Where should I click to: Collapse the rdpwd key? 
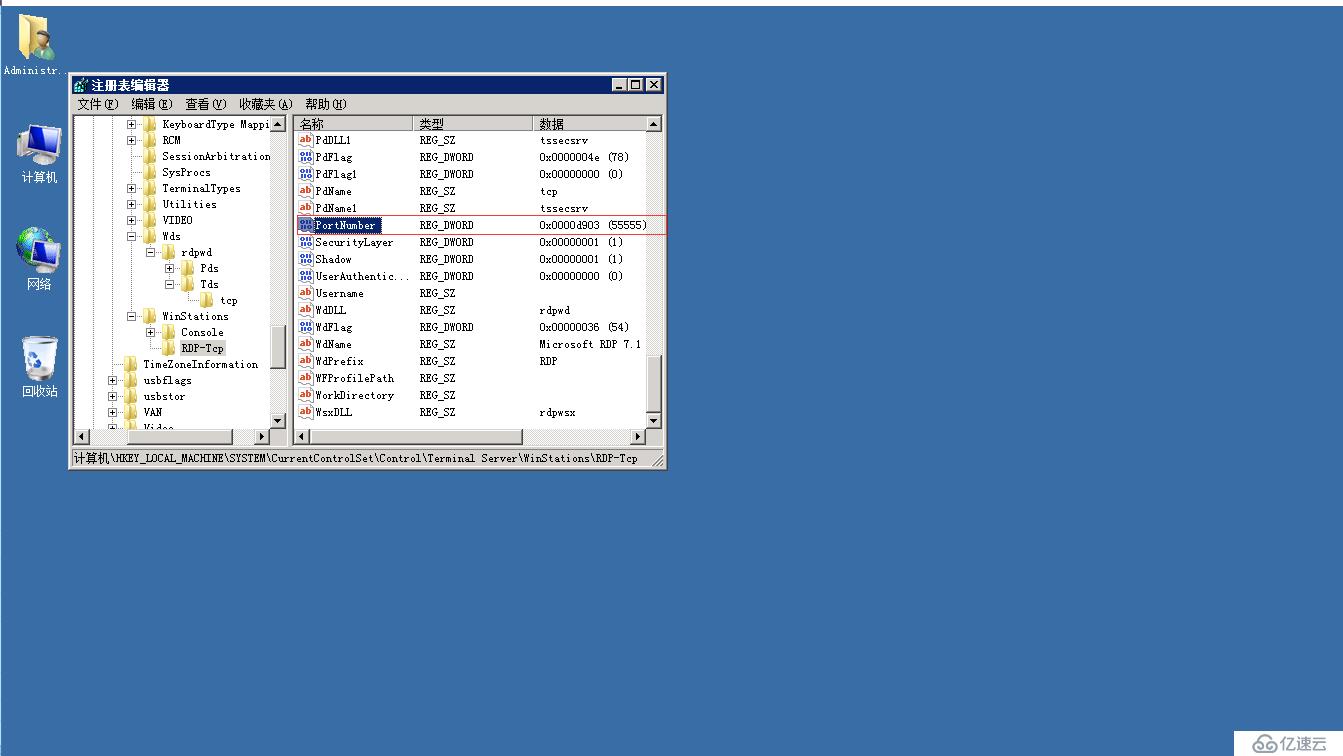pos(150,252)
